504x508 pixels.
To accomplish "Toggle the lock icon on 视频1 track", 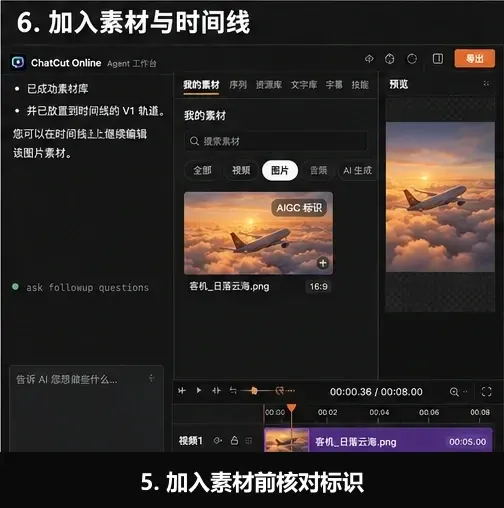I will pos(235,440).
